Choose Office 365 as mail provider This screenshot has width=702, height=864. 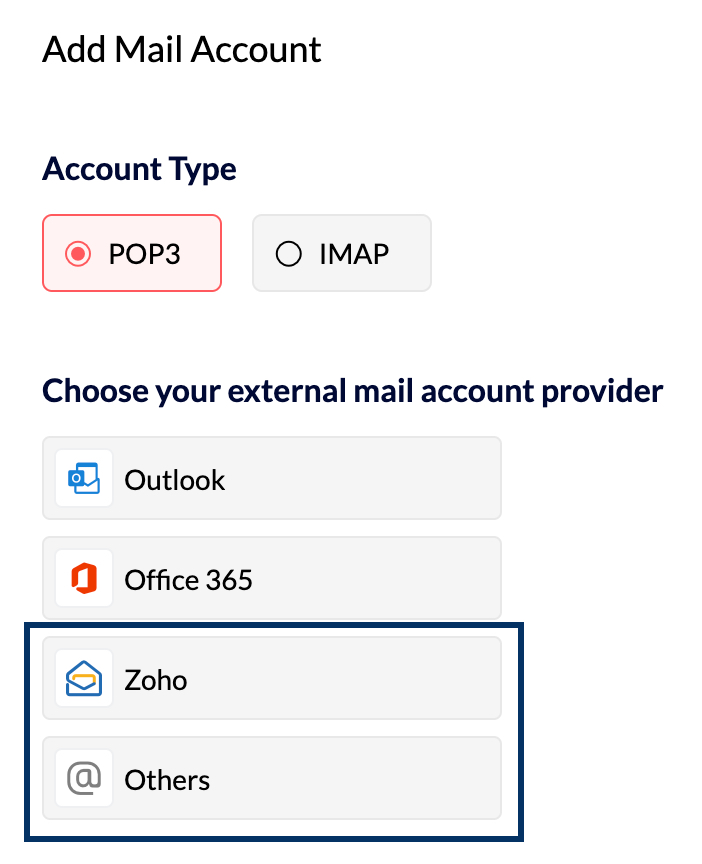coord(271,578)
